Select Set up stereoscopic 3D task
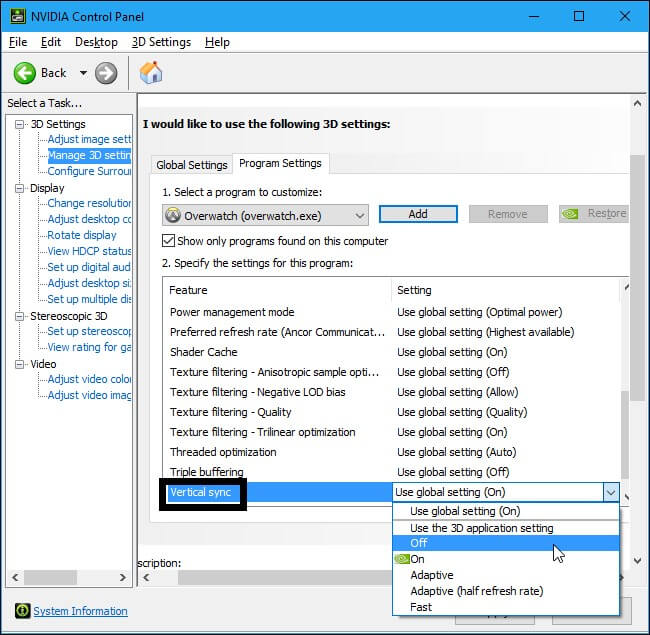Image resolution: width=650 pixels, height=635 pixels. (x=89, y=331)
